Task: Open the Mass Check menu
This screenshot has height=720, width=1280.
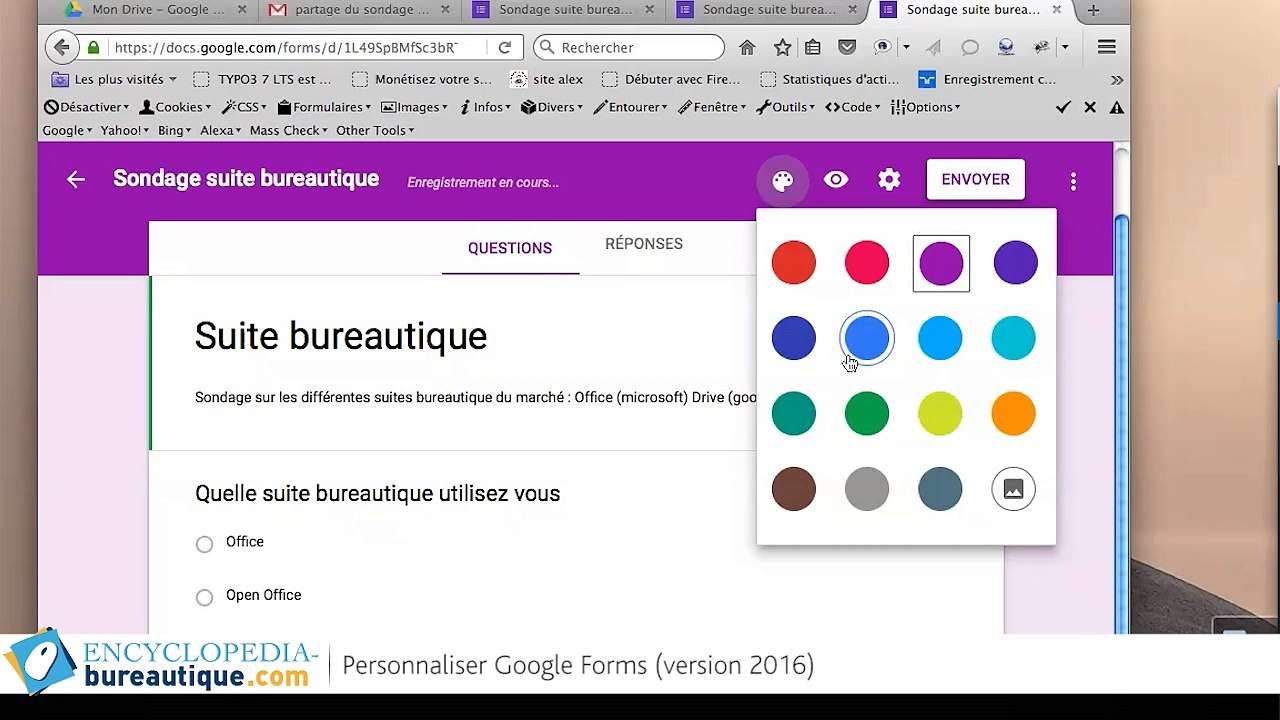Action: 288,130
